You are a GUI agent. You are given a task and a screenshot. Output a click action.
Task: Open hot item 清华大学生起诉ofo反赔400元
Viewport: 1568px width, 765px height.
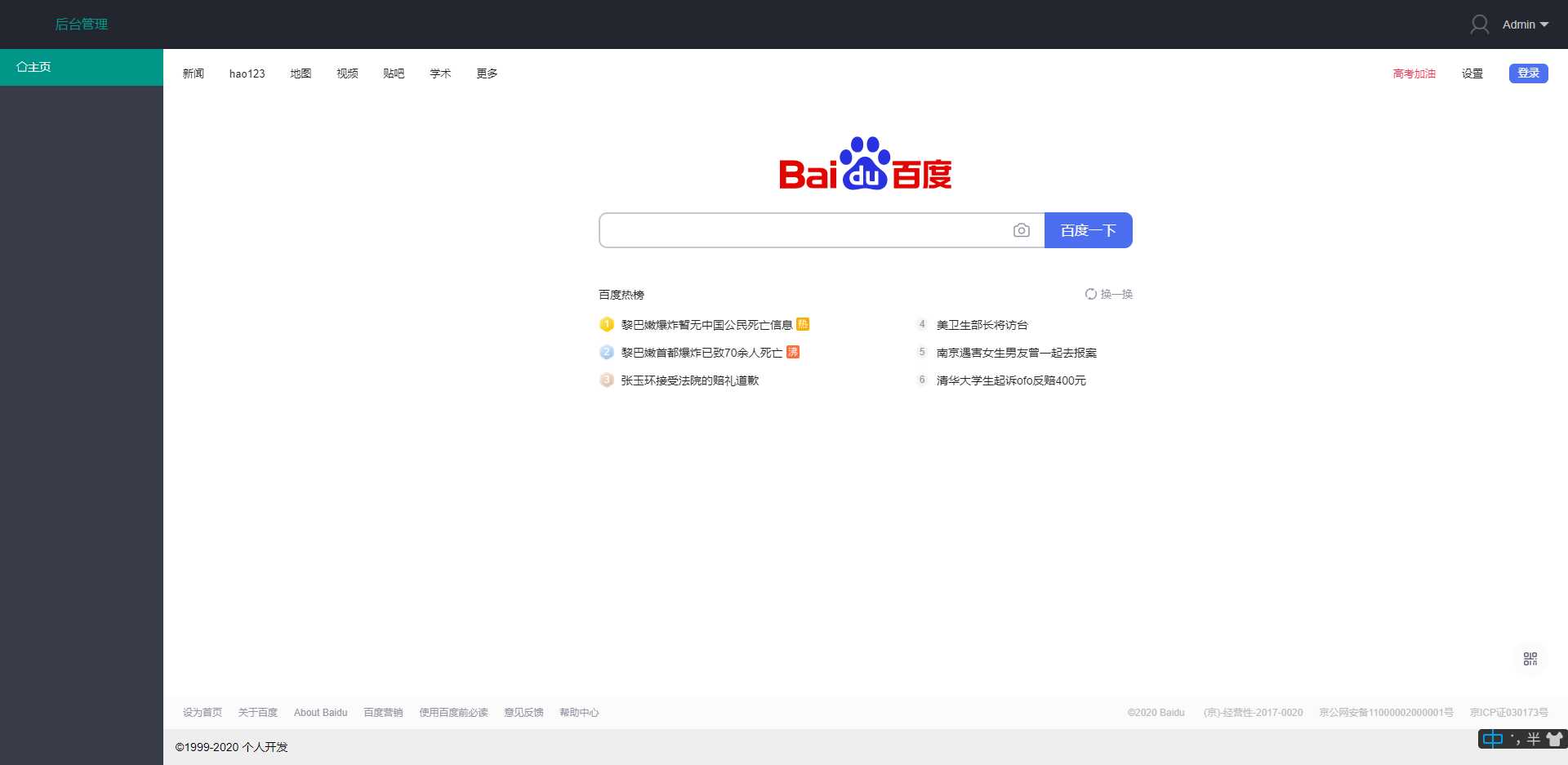tap(1011, 380)
